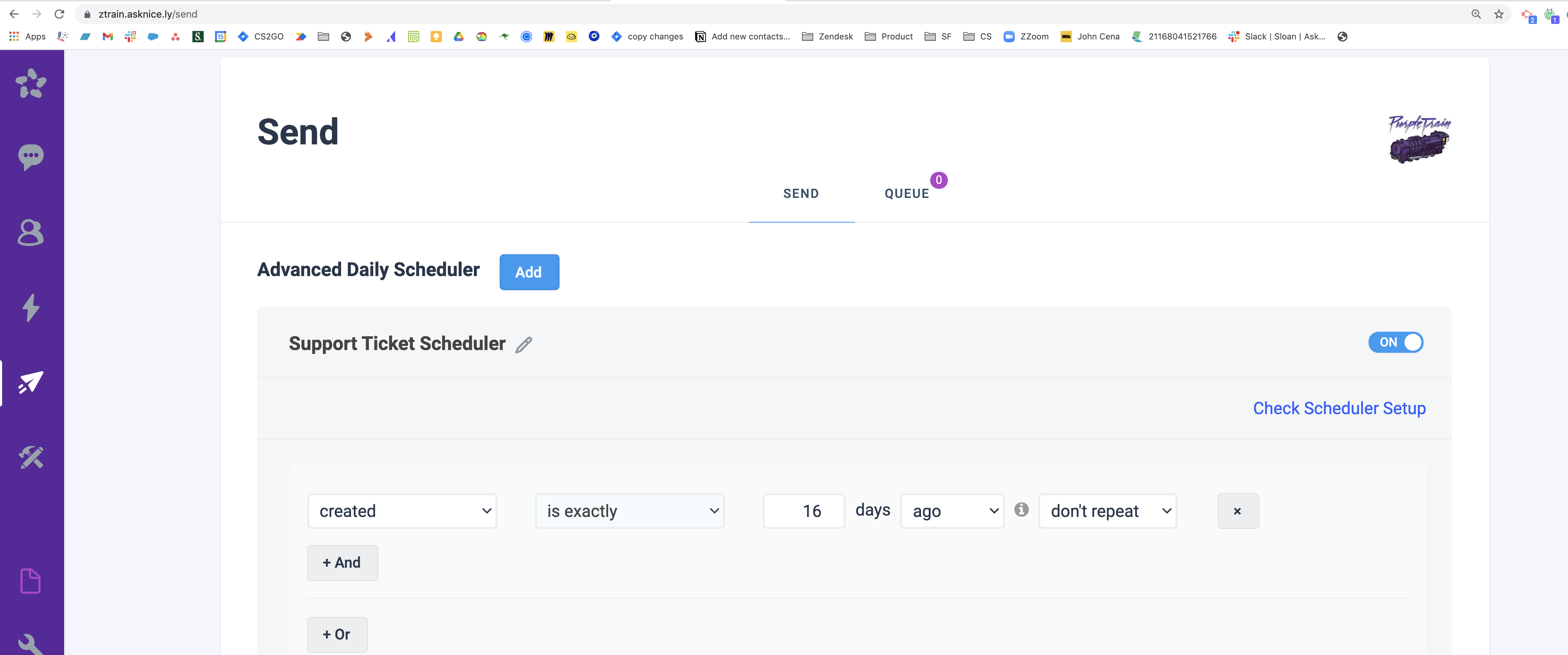Remove the condition with the × button
Viewport: 1568px width, 655px height.
point(1237,511)
